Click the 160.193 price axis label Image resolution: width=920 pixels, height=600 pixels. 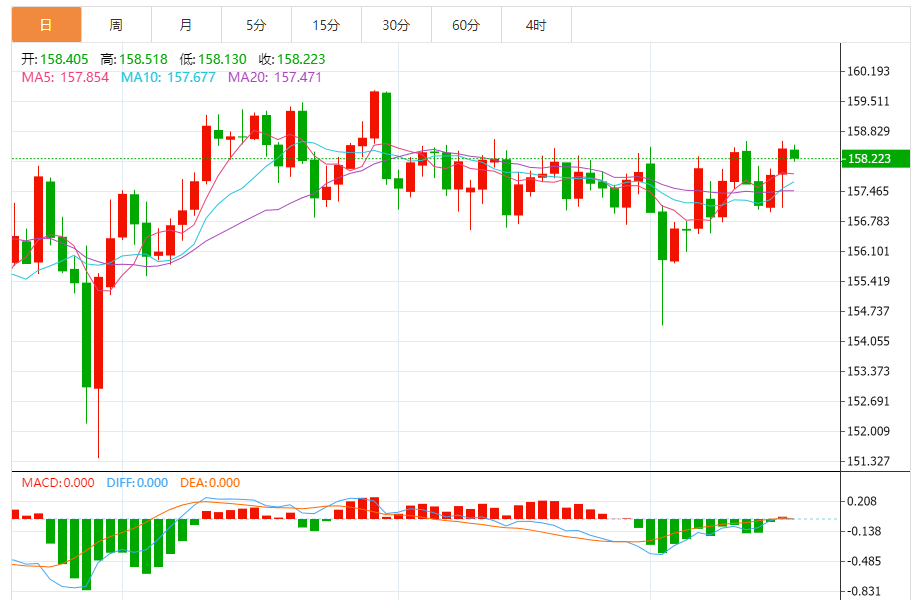[x=868, y=72]
